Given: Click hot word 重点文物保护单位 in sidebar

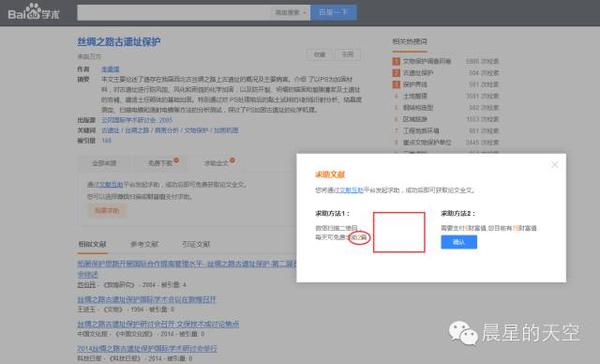Looking at the screenshot, I should [x=427, y=142].
